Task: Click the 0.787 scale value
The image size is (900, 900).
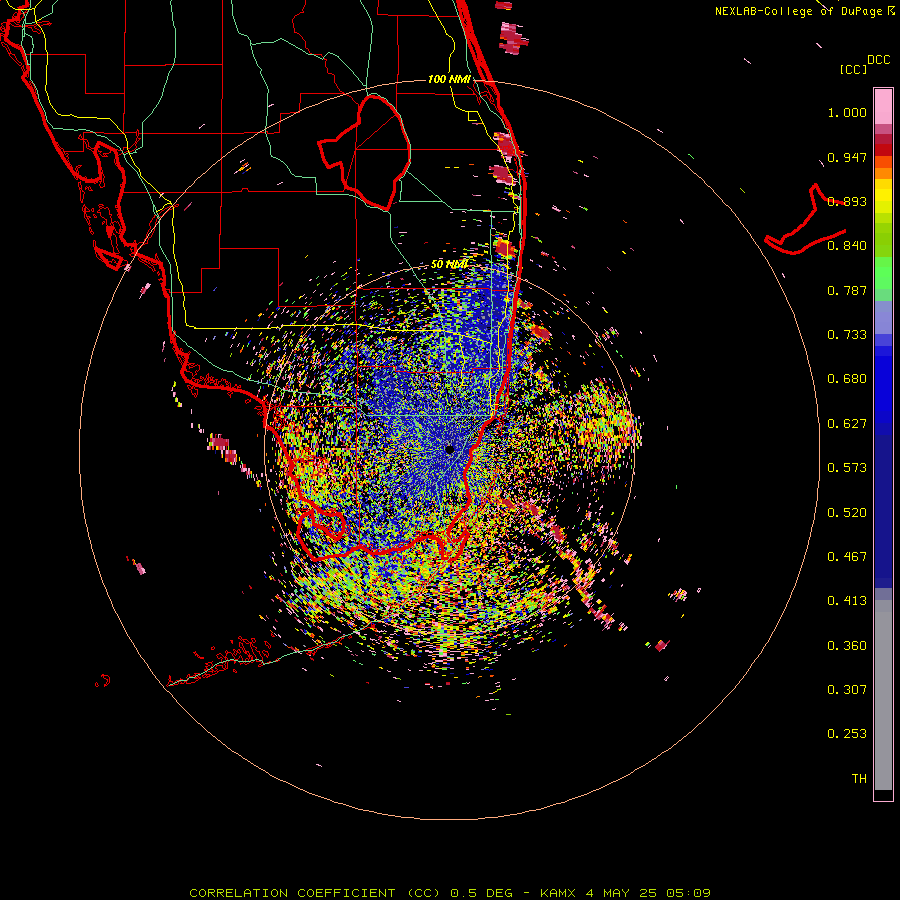Action: [x=847, y=290]
